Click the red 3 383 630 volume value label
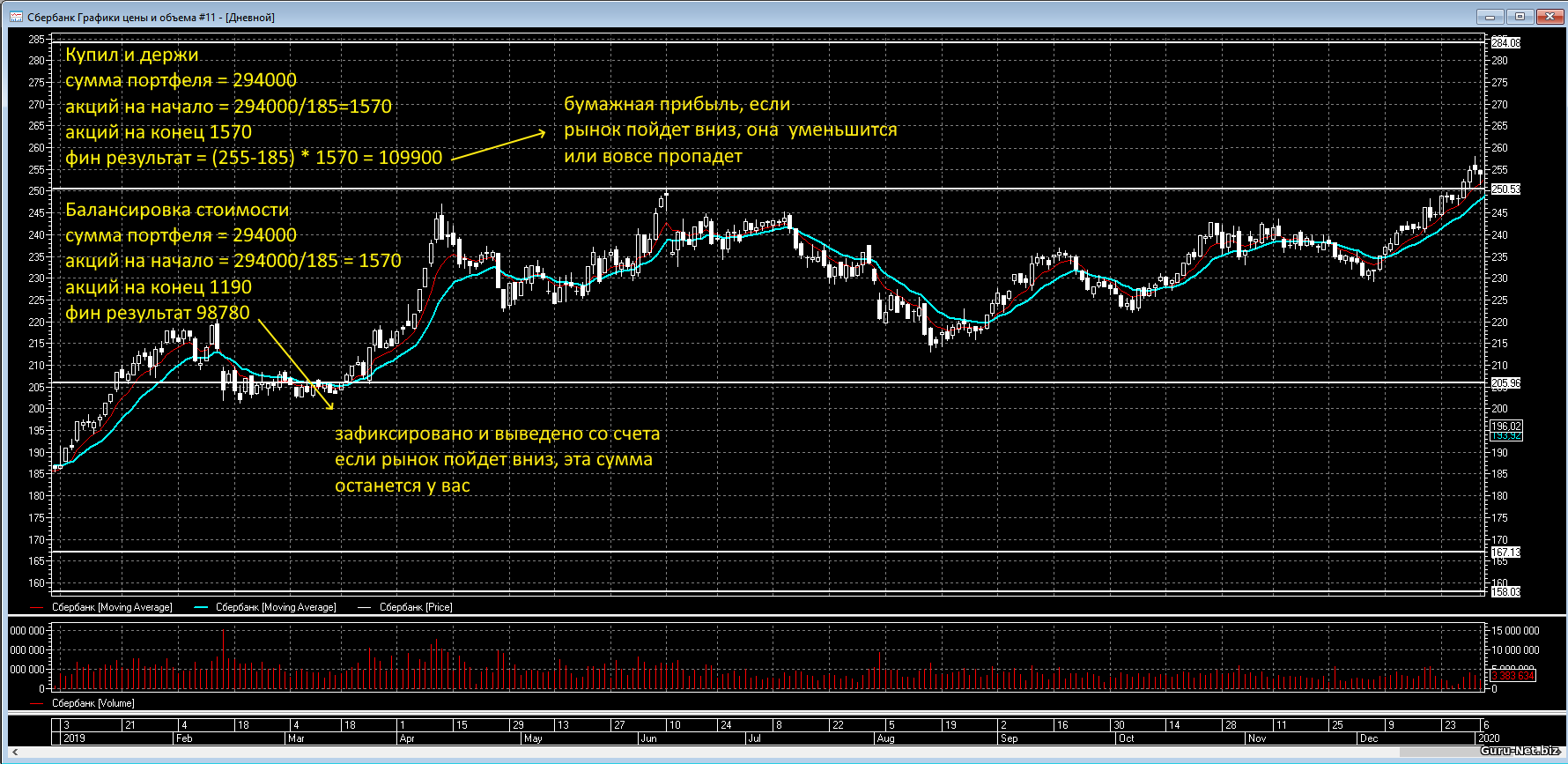Screen dimensions: 1568x764 tap(1513, 676)
